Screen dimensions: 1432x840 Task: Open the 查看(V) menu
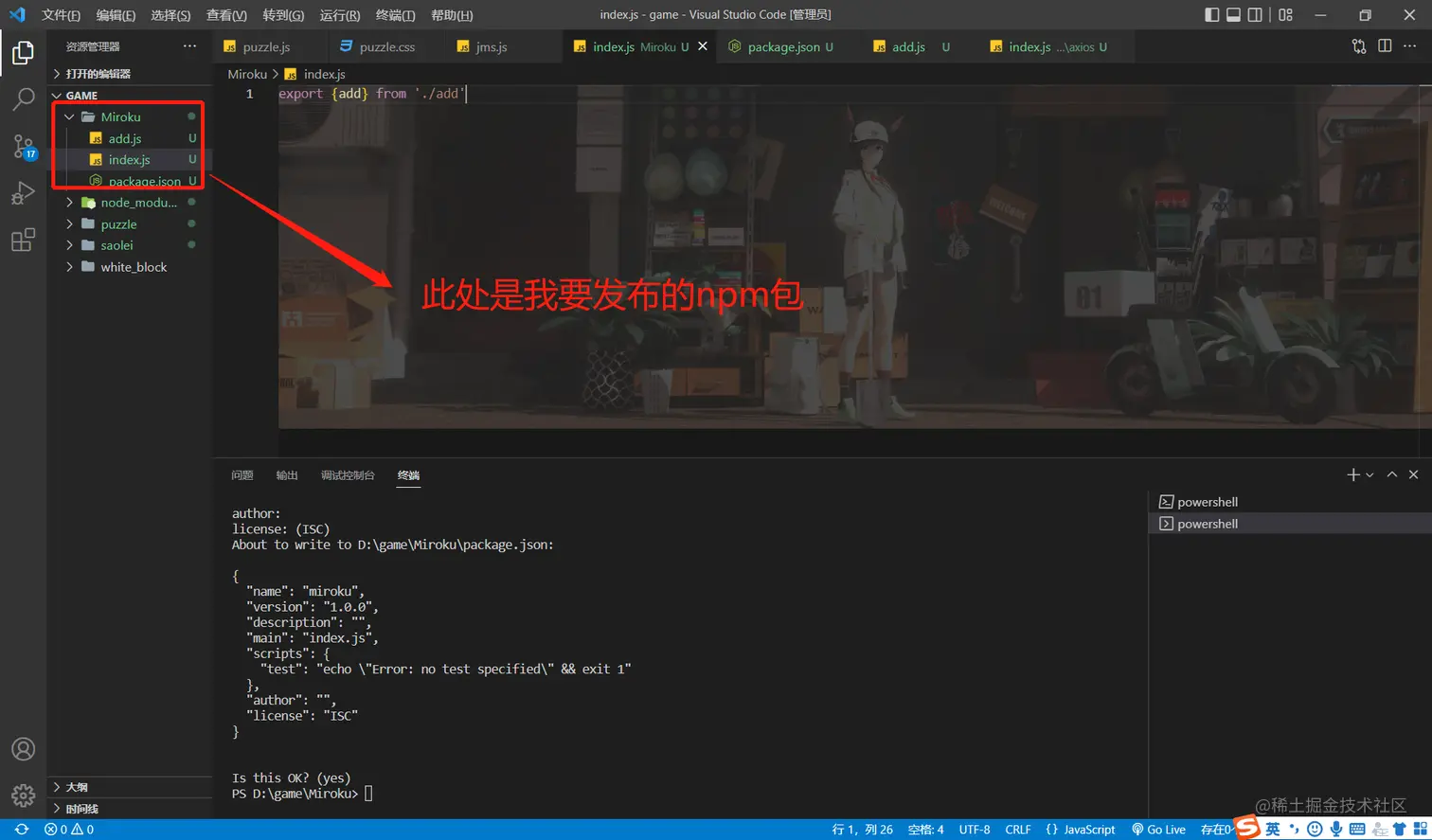pyautogui.click(x=226, y=15)
